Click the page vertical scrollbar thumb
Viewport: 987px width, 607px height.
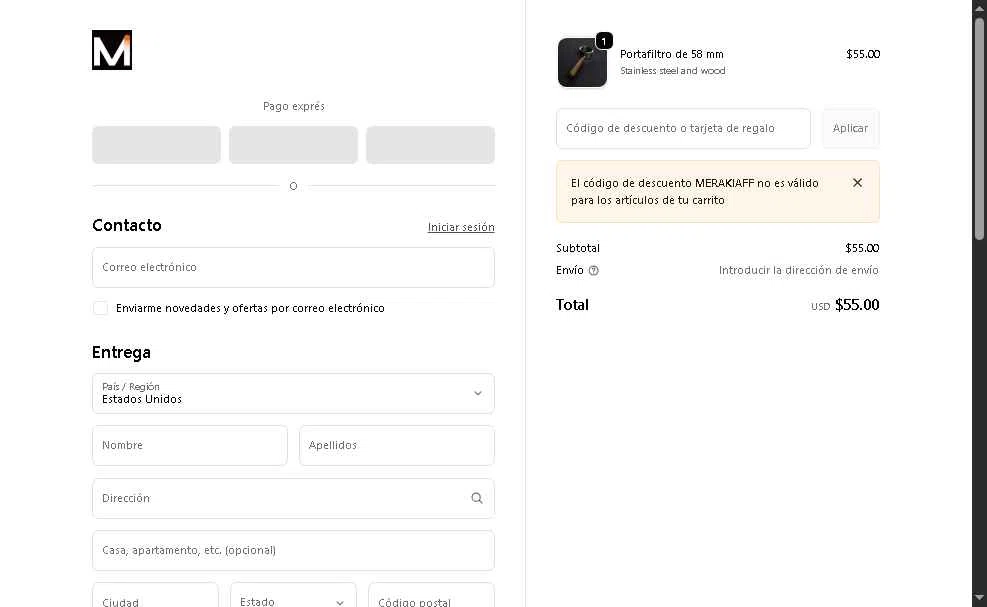pos(979,129)
